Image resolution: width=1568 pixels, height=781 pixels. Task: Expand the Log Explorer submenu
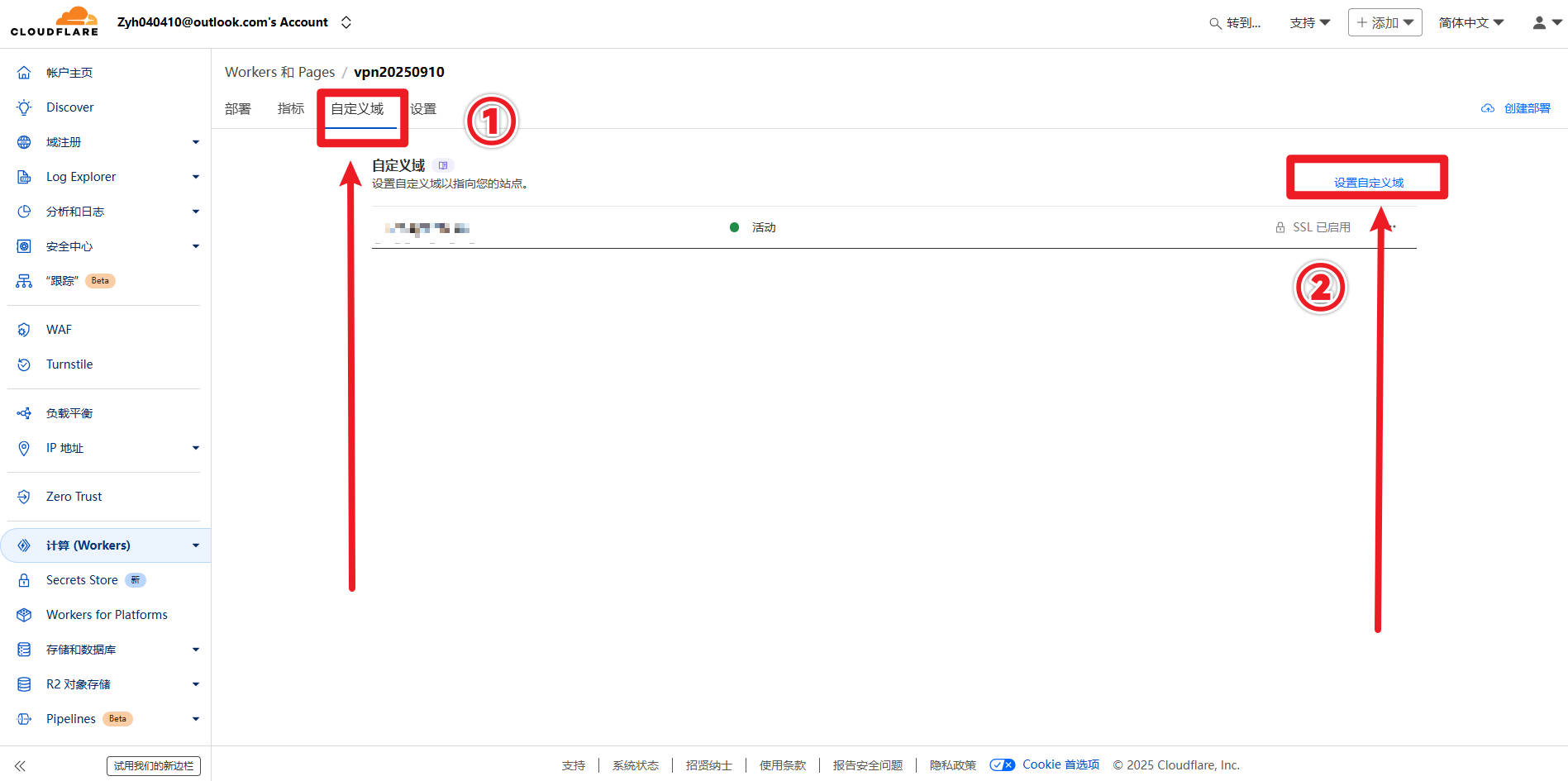coord(196,177)
